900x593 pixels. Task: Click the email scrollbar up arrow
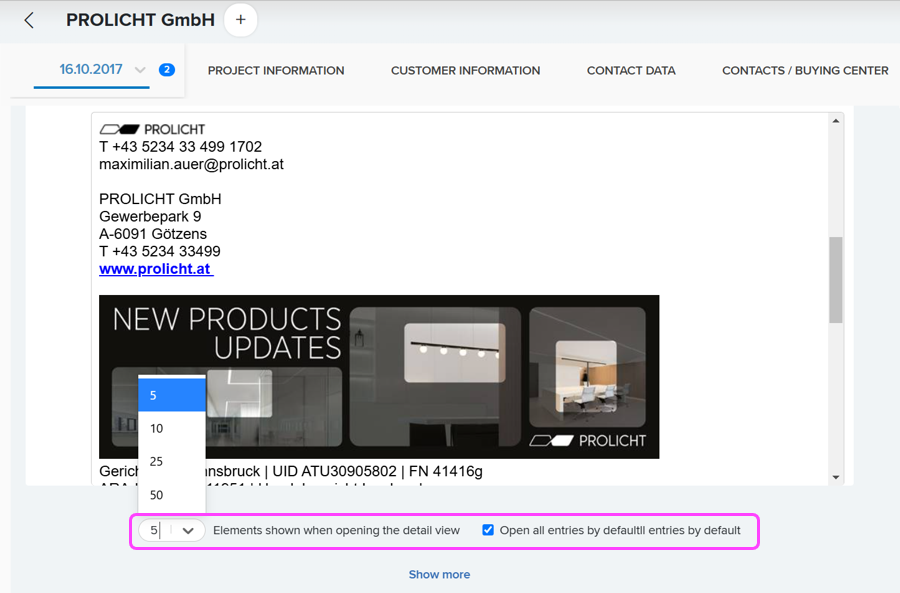pyautogui.click(x=836, y=121)
